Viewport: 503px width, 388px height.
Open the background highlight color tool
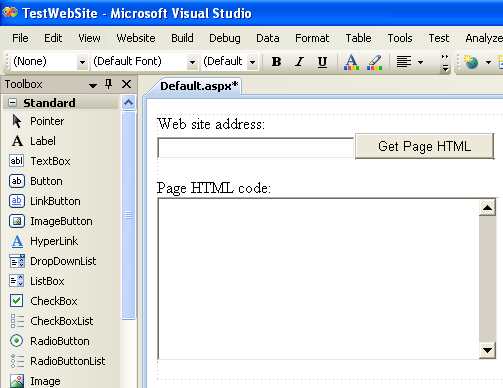pos(374,62)
